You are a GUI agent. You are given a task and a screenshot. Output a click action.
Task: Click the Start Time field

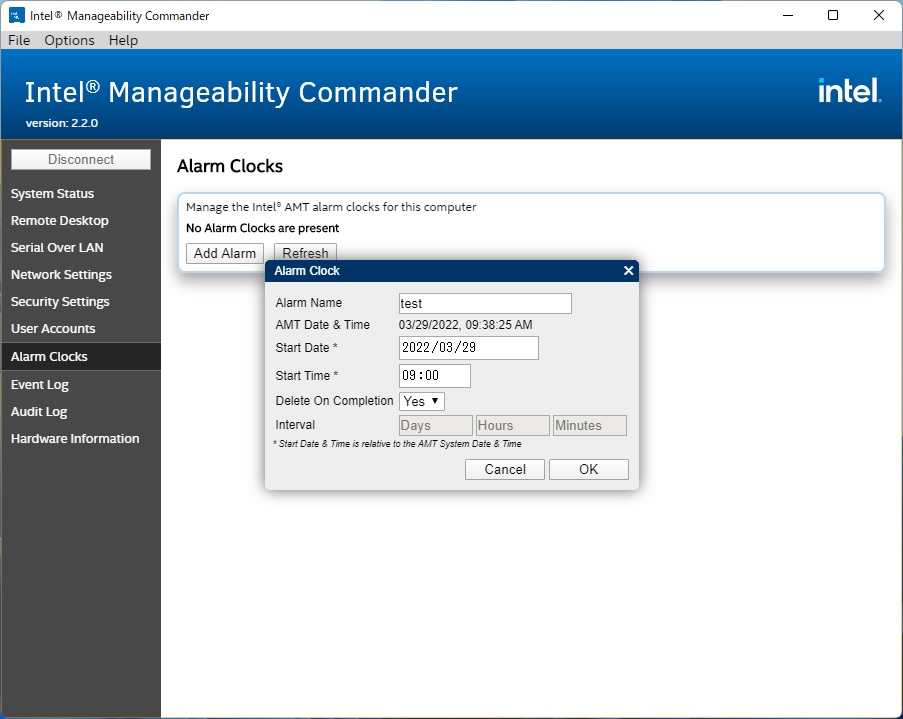coord(435,376)
